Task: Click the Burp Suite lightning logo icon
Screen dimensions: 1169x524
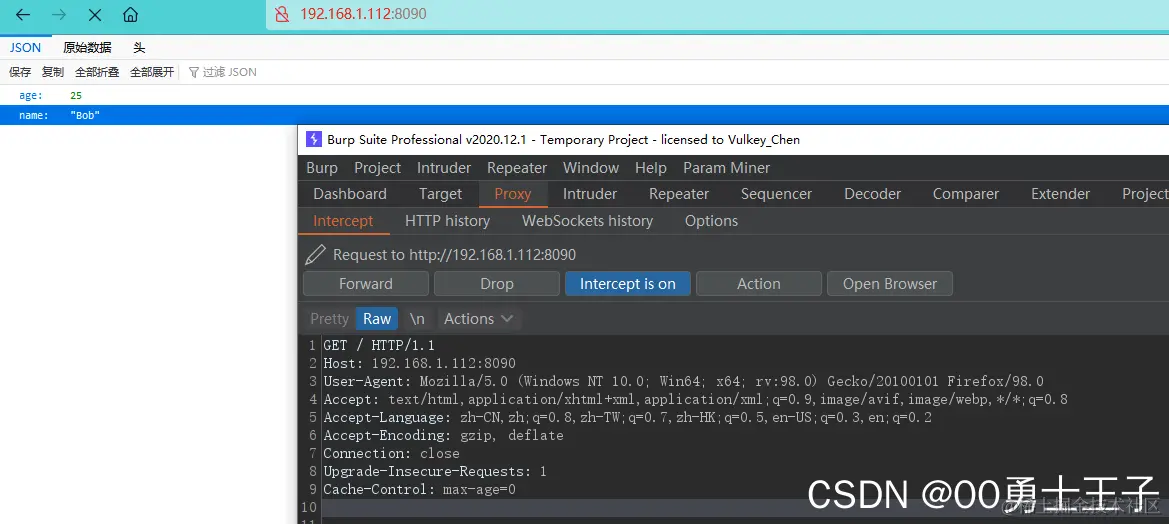Action: click(x=314, y=139)
